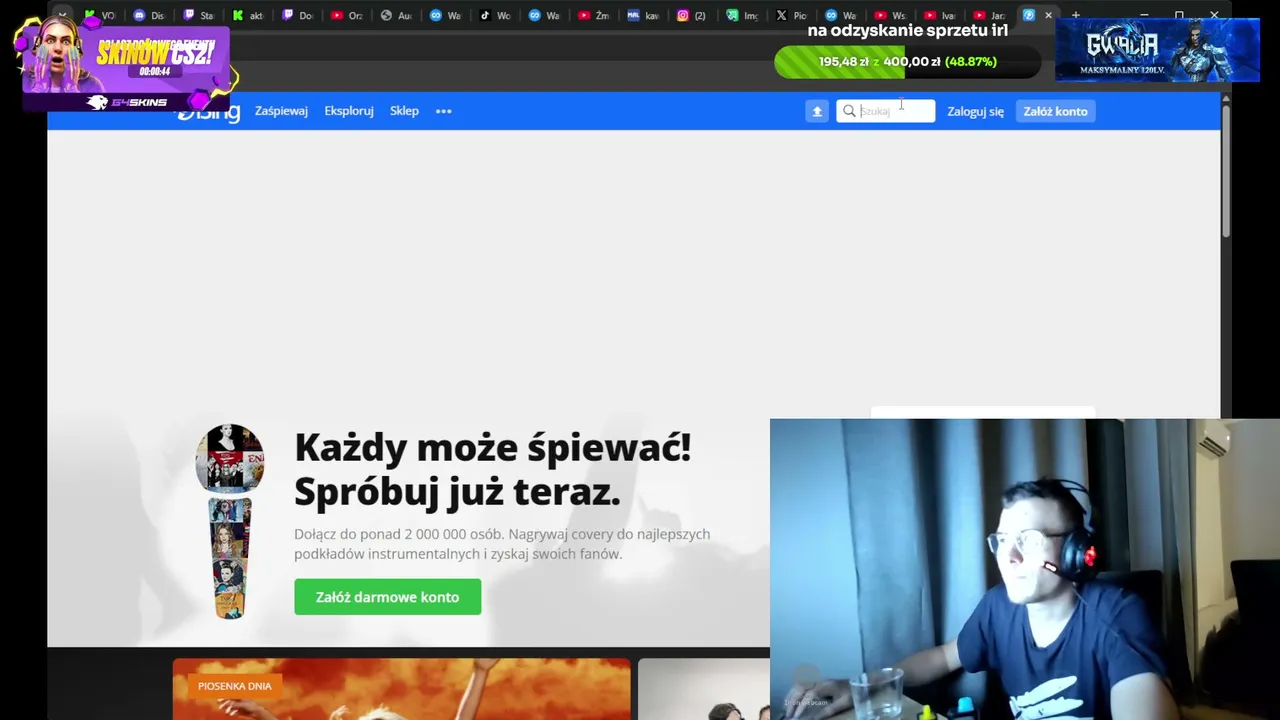Screen dimensions: 1280x720
Task: Click the donation goal progress bar
Action: (907, 62)
